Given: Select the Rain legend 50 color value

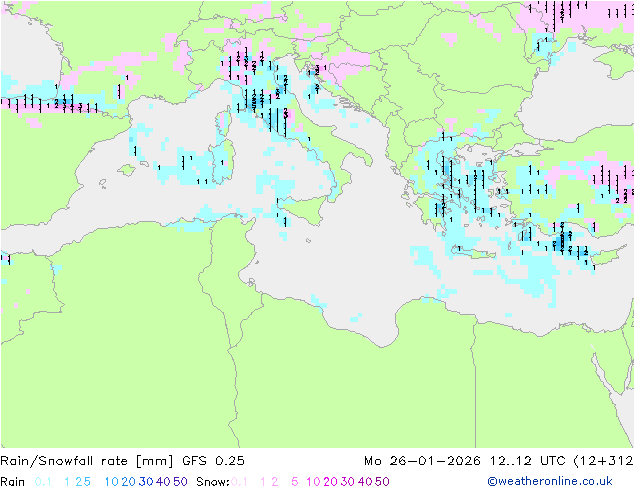Looking at the screenshot, I should click(180, 482).
